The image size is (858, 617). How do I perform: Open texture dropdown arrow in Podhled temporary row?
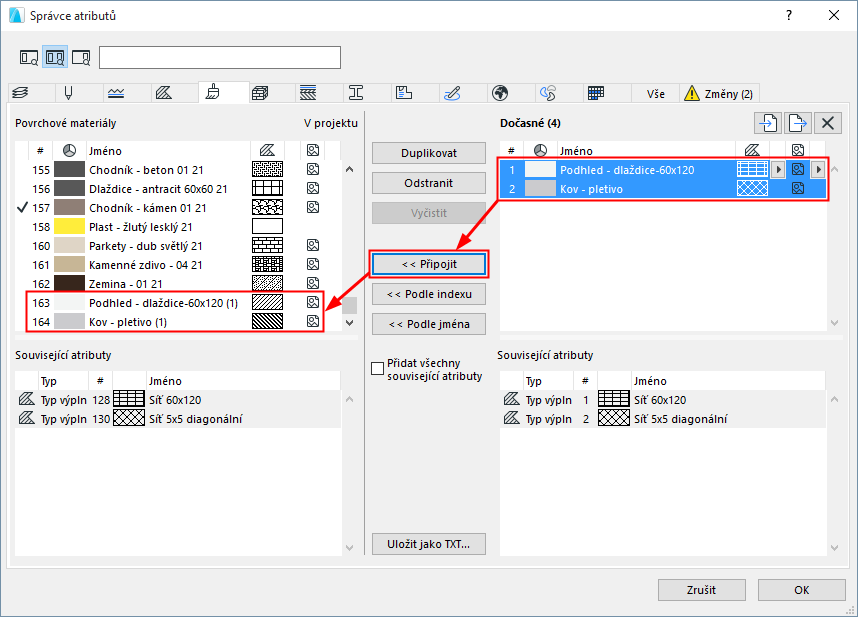point(818,170)
